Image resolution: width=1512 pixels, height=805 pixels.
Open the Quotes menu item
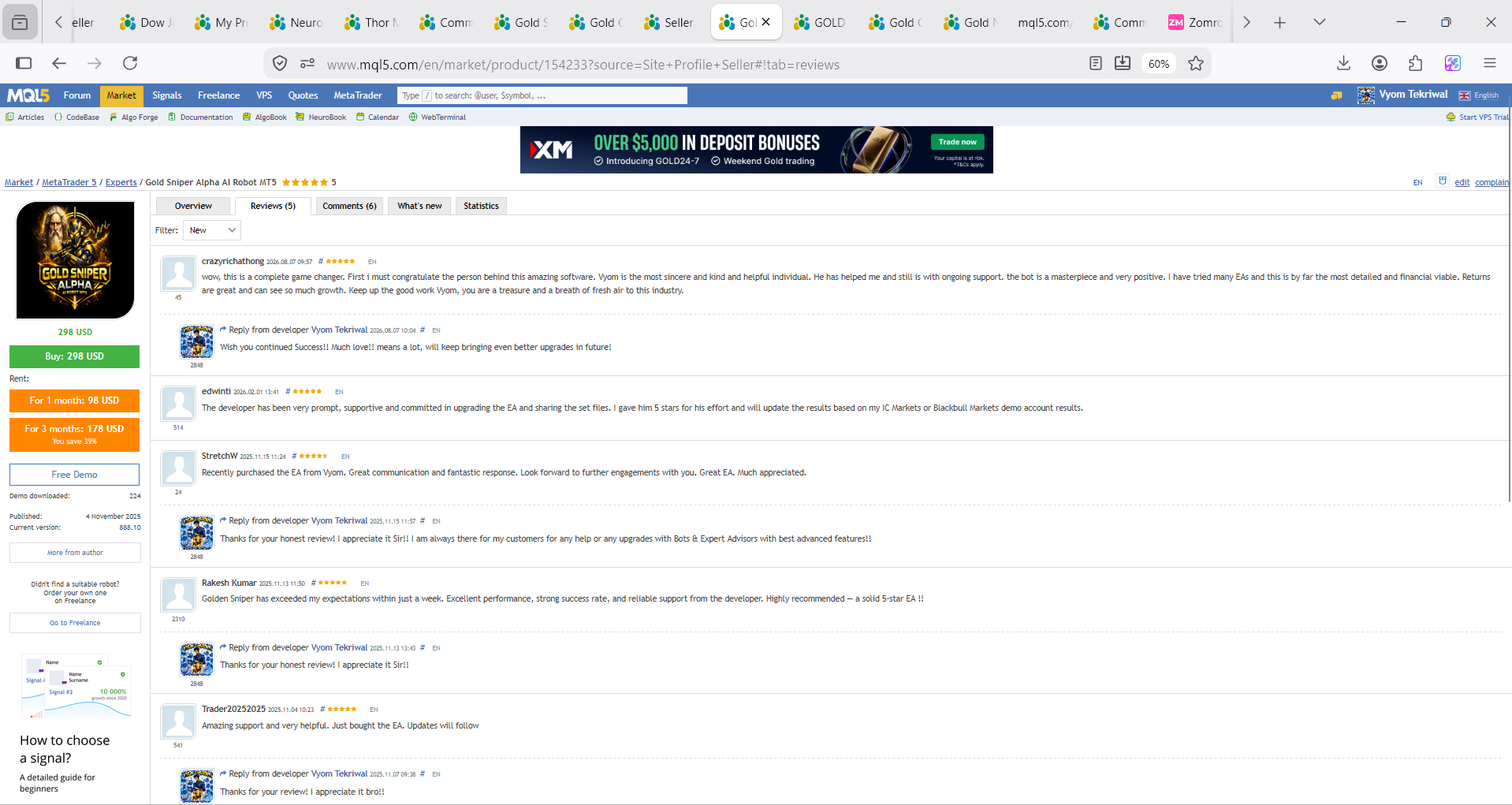pos(303,95)
